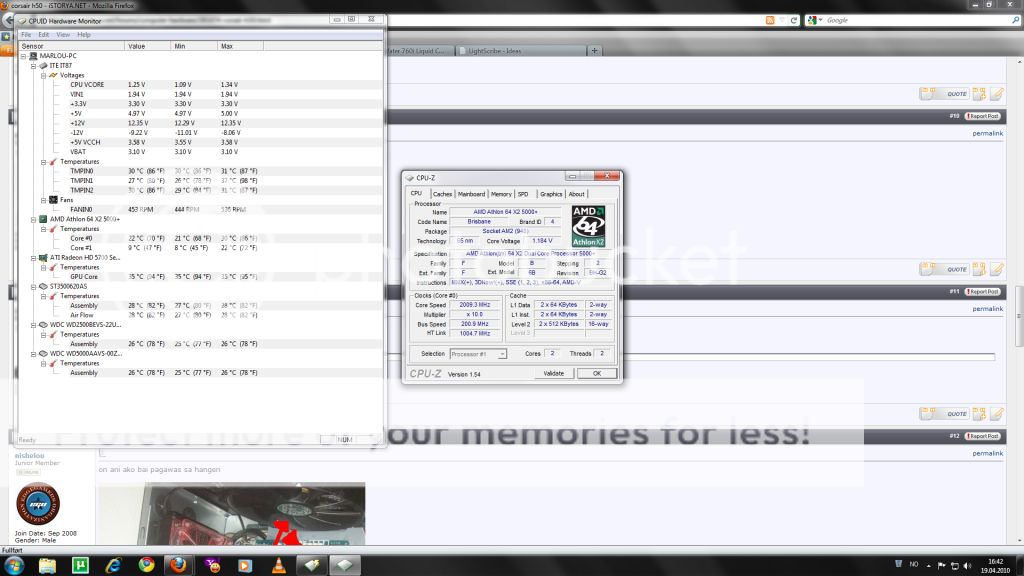Click the AMD Athlon 64 logo in CPU-Z
Image resolution: width=1024 pixels, height=576 pixels.
tap(587, 226)
